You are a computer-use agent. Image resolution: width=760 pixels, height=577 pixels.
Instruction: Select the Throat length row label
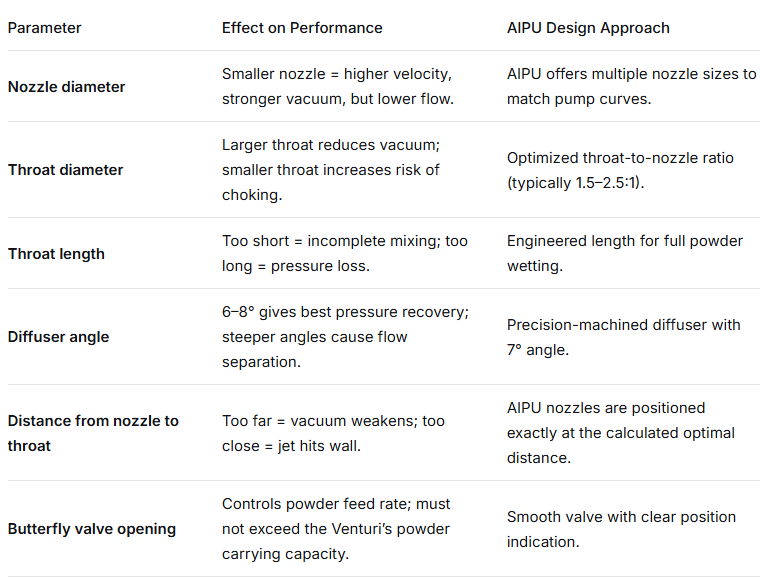point(56,254)
